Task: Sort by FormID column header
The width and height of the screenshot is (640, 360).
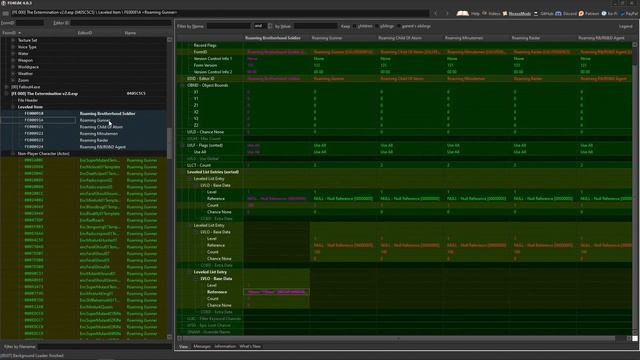Action: (9, 33)
